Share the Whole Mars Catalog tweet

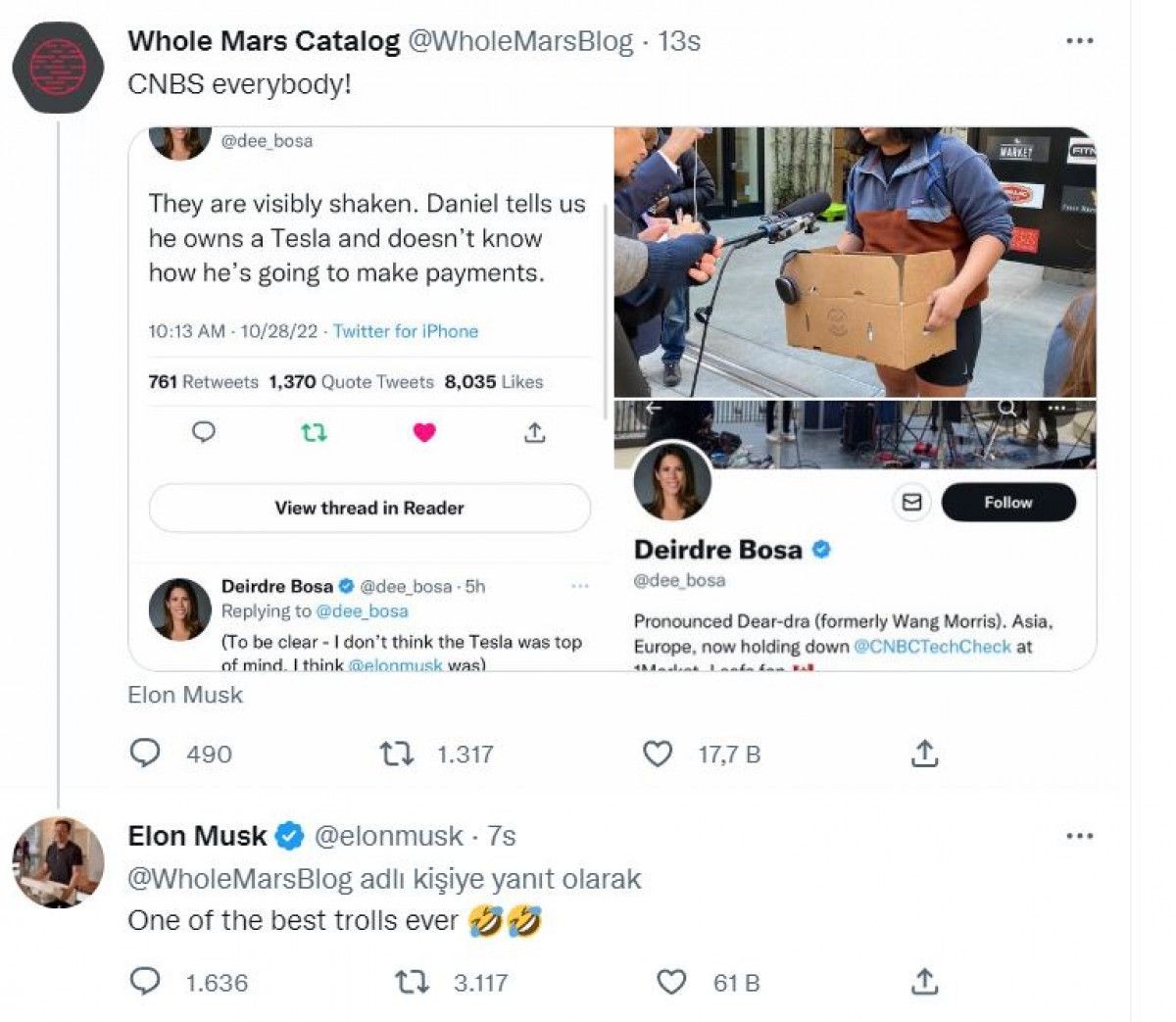[925, 754]
